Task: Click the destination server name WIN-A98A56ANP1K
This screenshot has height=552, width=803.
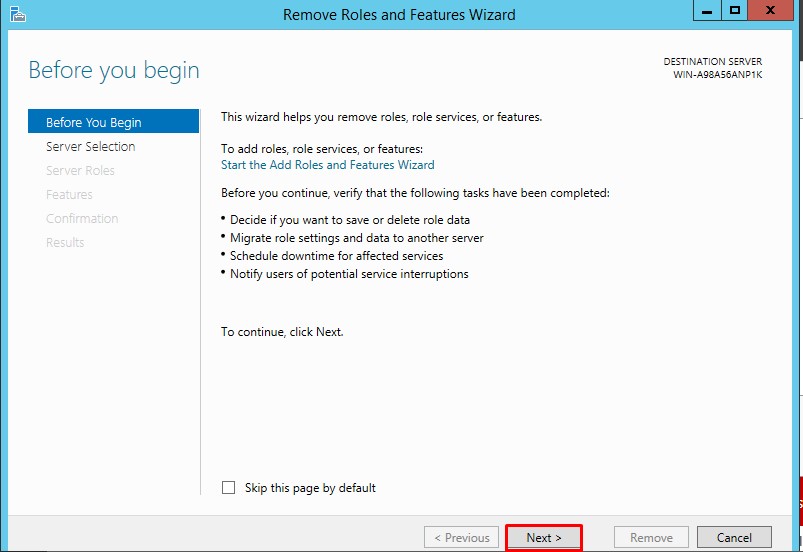Action: (x=717, y=75)
